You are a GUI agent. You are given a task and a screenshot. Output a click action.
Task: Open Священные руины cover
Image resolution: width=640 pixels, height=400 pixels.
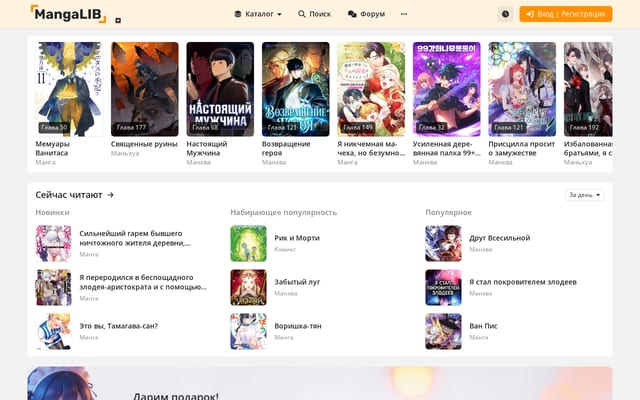click(144, 89)
